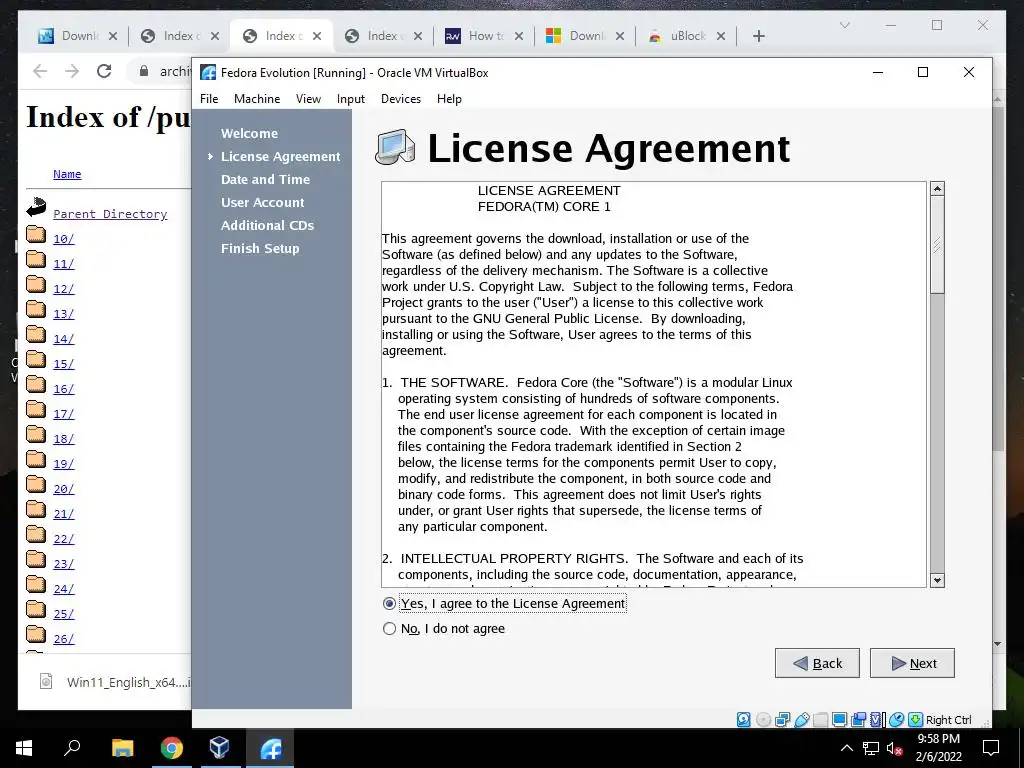Viewport: 1024px width, 768px height.
Task: Click license text scrollbar down arrow
Action: click(937, 580)
